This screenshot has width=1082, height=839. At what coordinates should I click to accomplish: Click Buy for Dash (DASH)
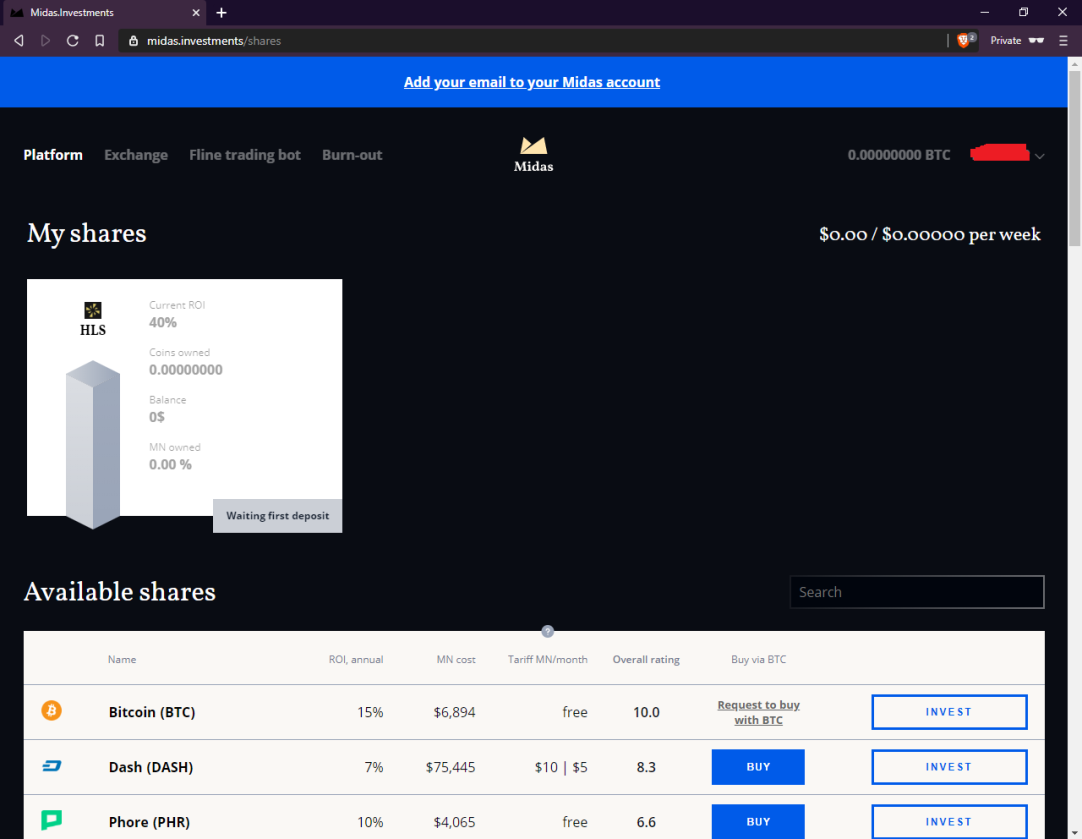[758, 767]
